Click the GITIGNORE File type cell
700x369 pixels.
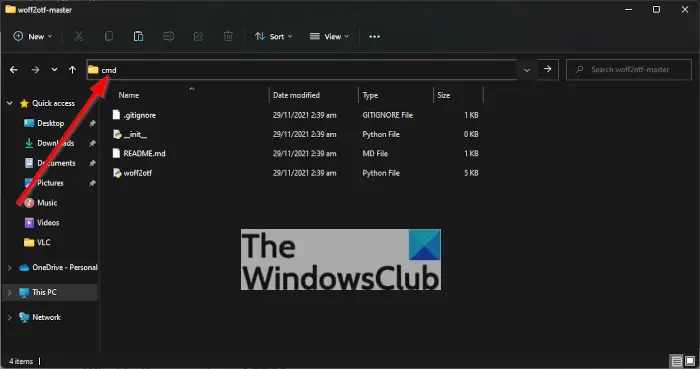coord(388,115)
